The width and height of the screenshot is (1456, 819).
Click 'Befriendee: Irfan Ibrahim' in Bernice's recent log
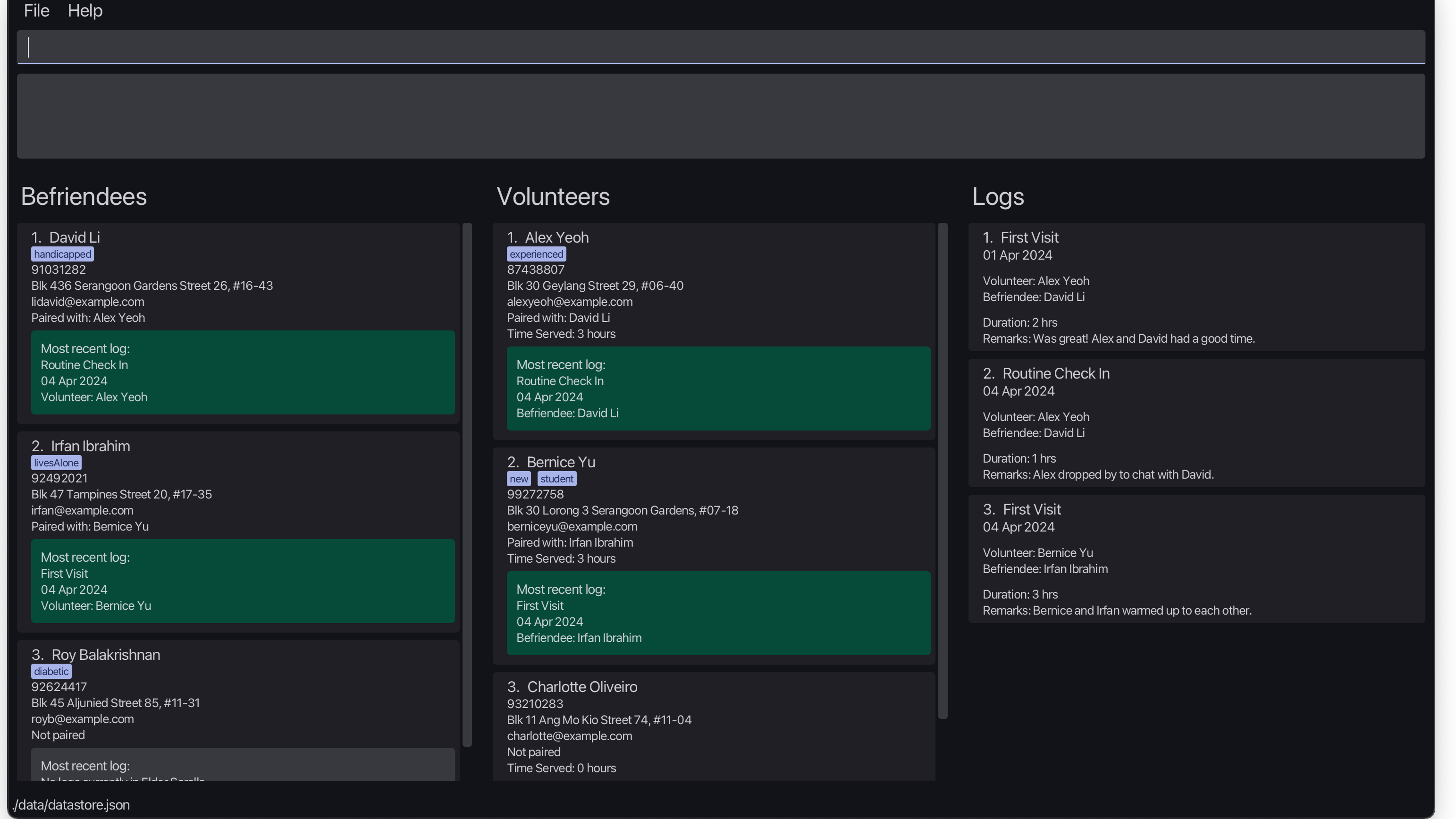pyautogui.click(x=579, y=638)
